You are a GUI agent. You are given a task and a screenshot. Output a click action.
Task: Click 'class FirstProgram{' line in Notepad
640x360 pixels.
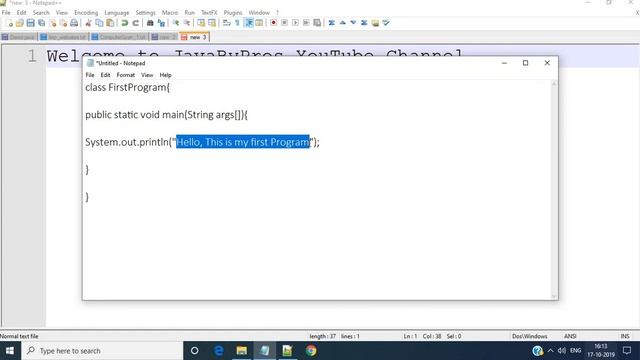[127, 87]
